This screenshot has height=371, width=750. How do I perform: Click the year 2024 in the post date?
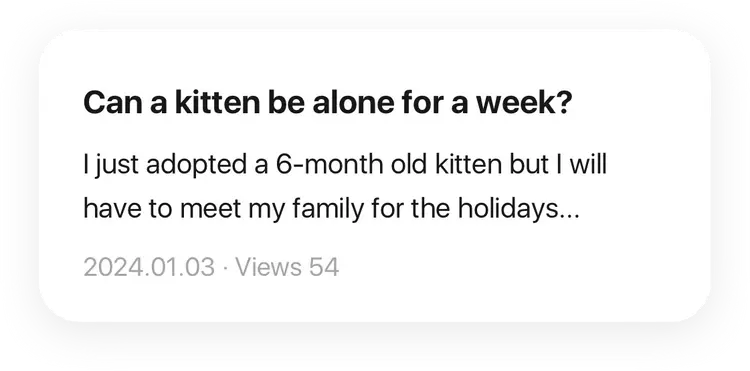109,267
